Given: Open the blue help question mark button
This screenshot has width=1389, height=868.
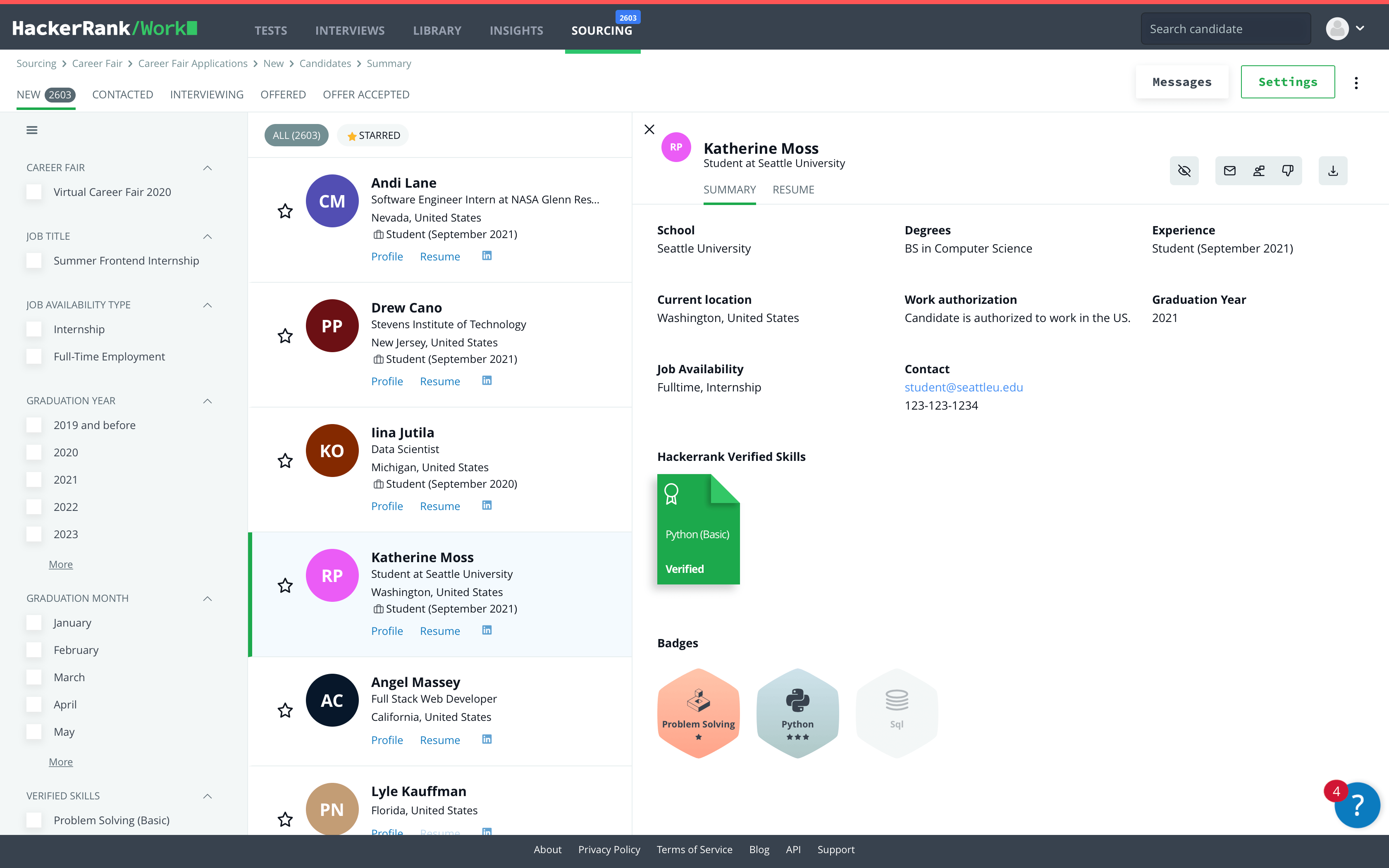Looking at the screenshot, I should click(1358, 805).
